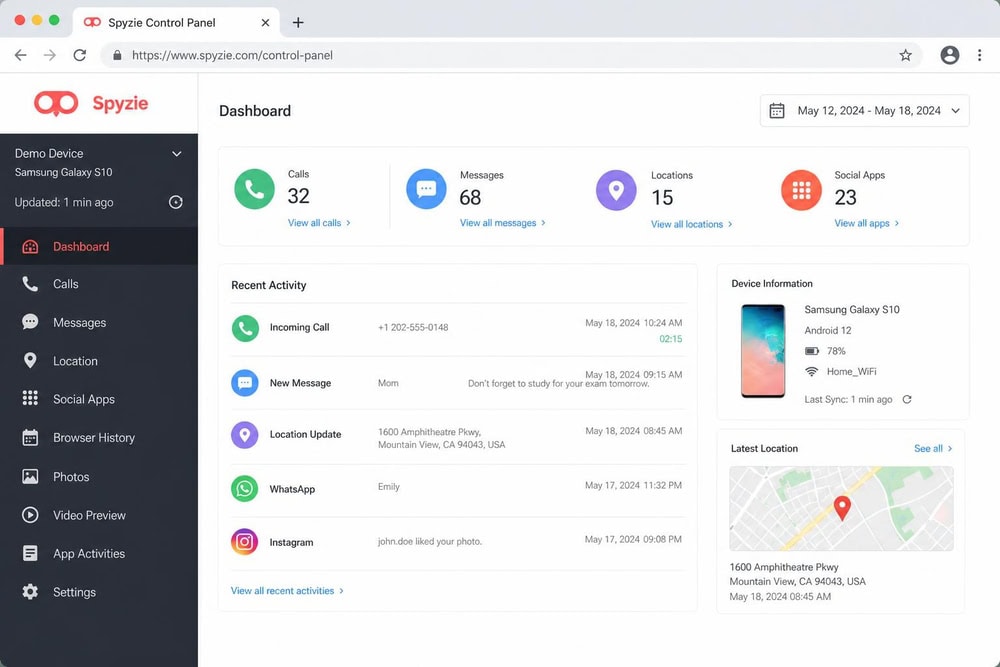Follow the View all calls link
This screenshot has height=667, width=1000.
pyautogui.click(x=319, y=223)
